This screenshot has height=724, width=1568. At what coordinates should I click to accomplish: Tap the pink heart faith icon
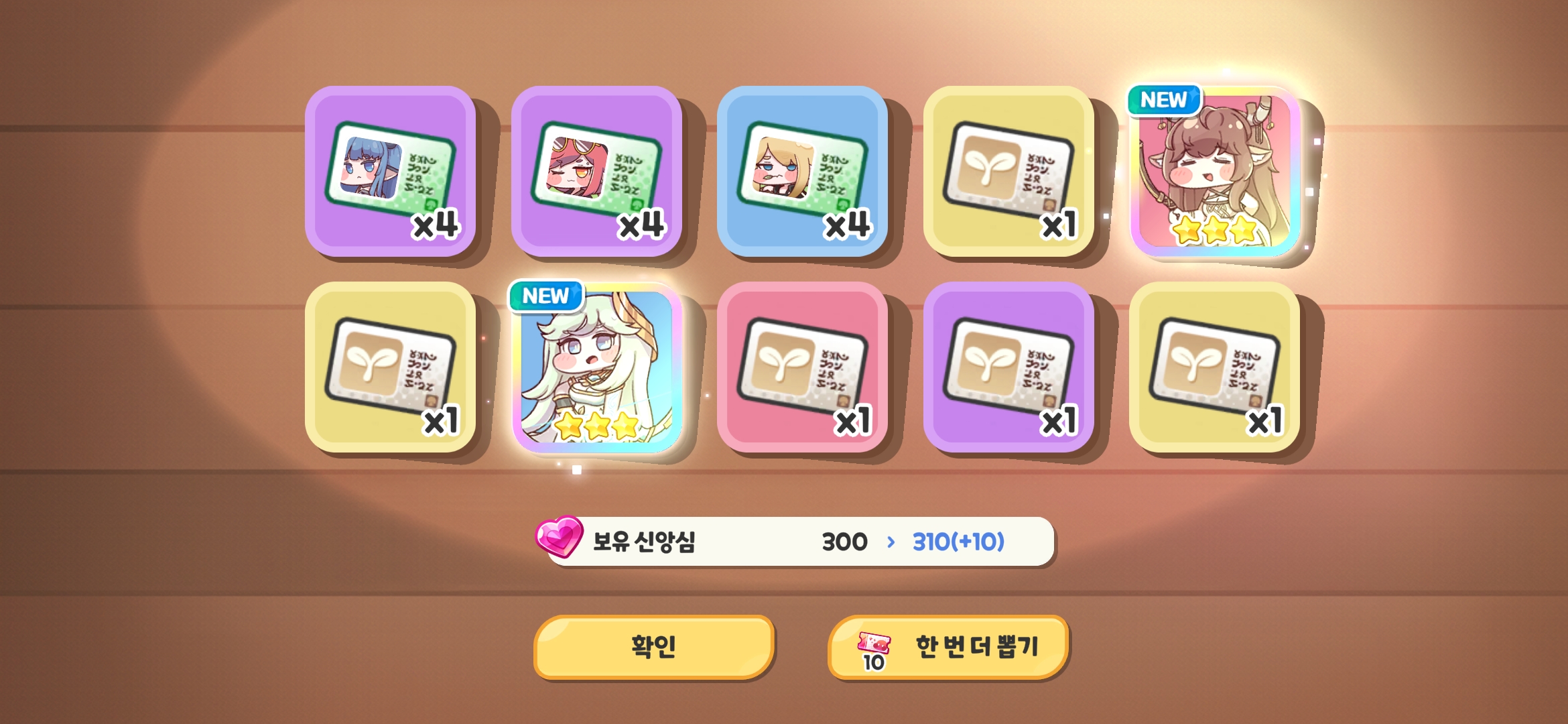[560, 537]
